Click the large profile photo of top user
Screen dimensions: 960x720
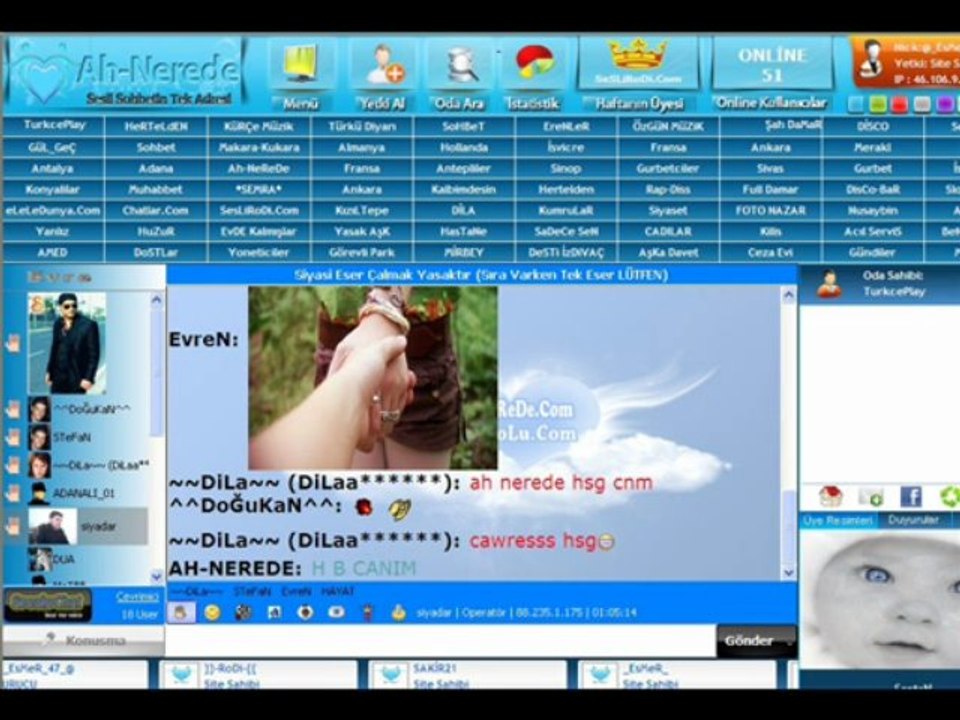coord(67,343)
